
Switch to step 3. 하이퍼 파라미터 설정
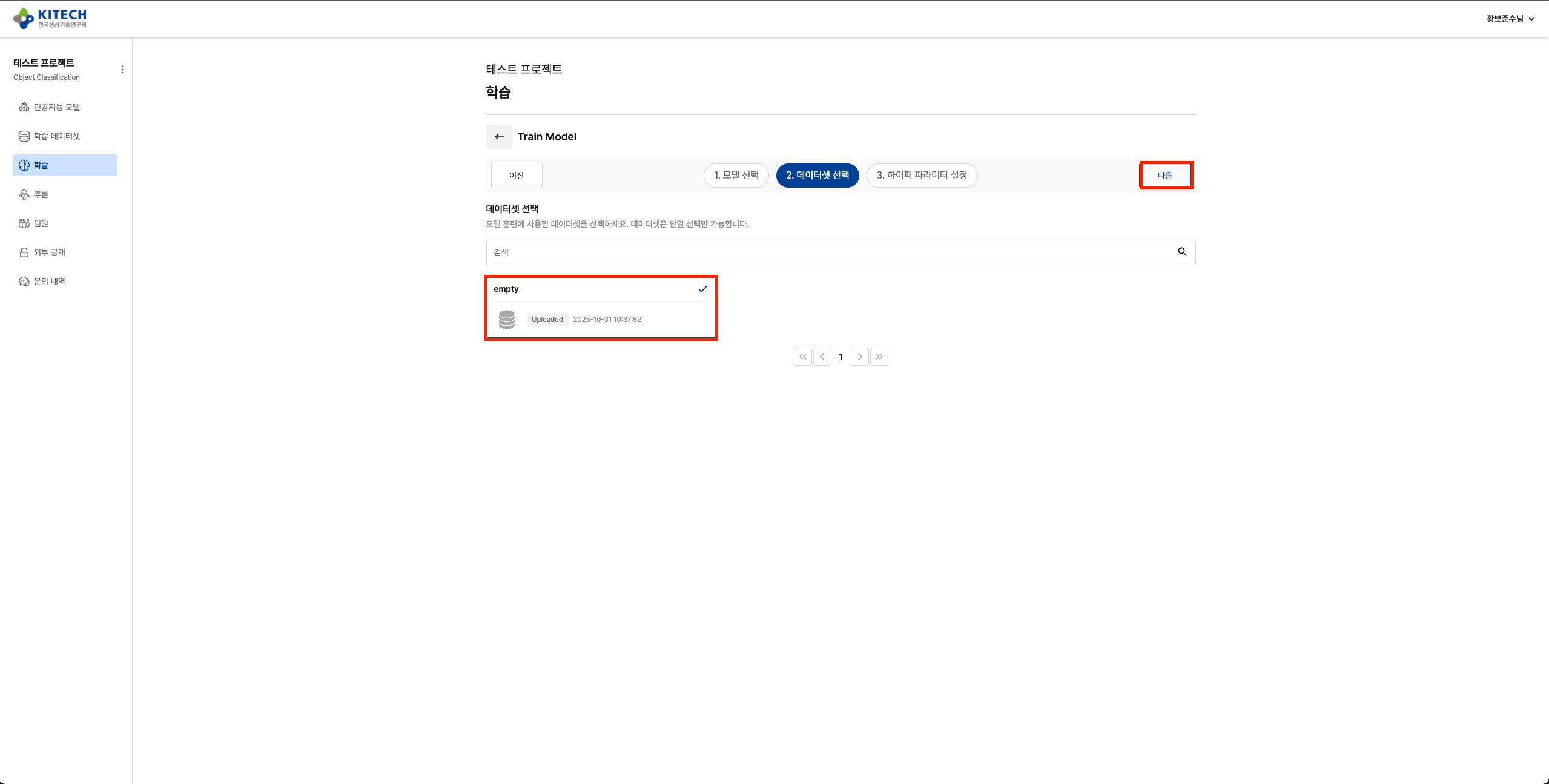pyautogui.click(x=921, y=175)
